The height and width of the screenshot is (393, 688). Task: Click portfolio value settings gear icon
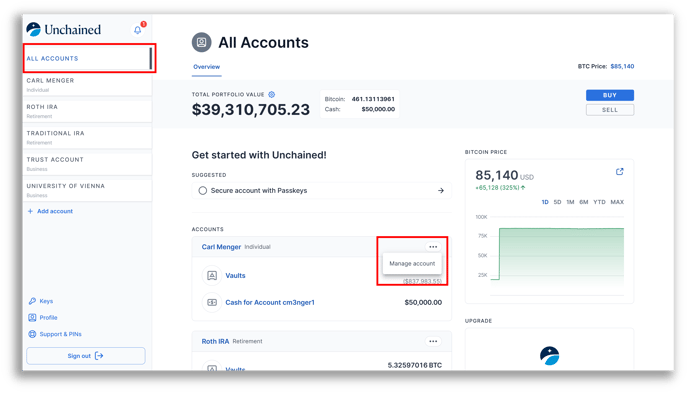[272, 94]
